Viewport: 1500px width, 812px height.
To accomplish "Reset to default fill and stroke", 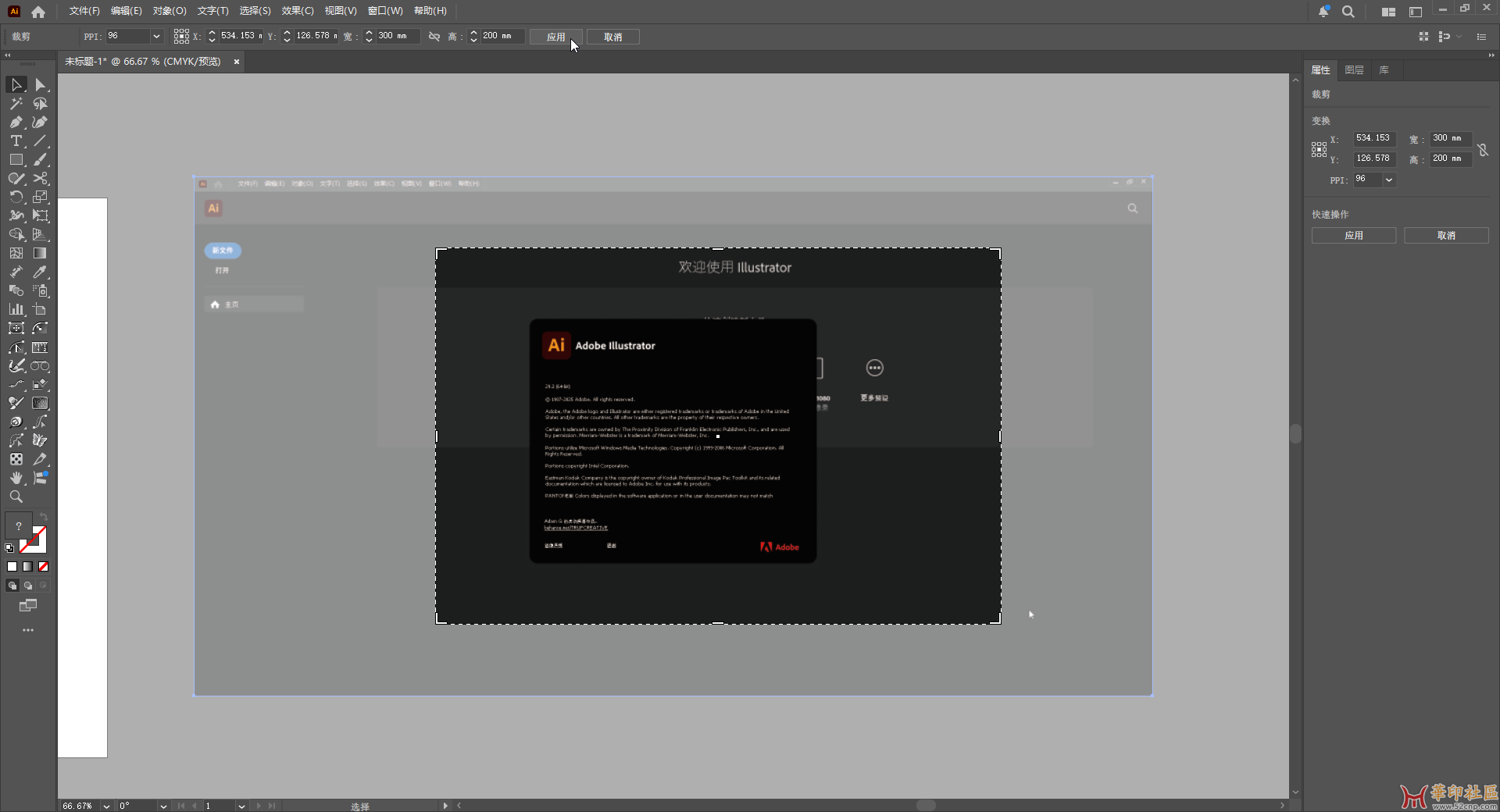I will [9, 548].
